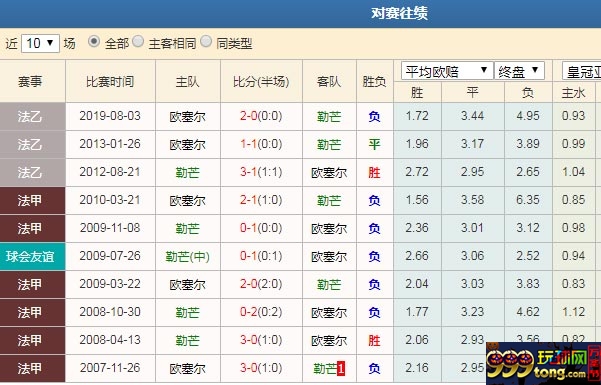Open the 2009-11-08 match score 0-1
The height and width of the screenshot is (385, 601).
click(249, 228)
